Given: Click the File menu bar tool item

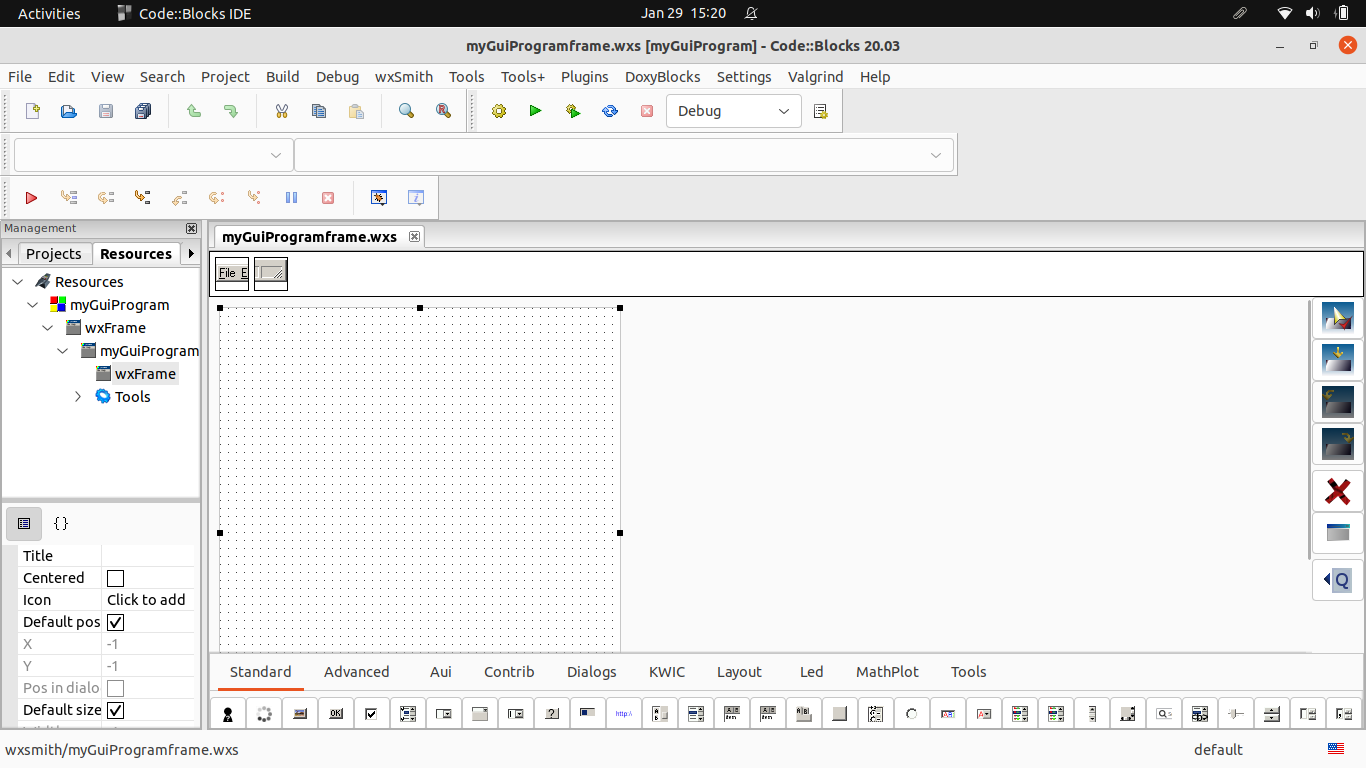Looking at the screenshot, I should pyautogui.click(x=232, y=273).
